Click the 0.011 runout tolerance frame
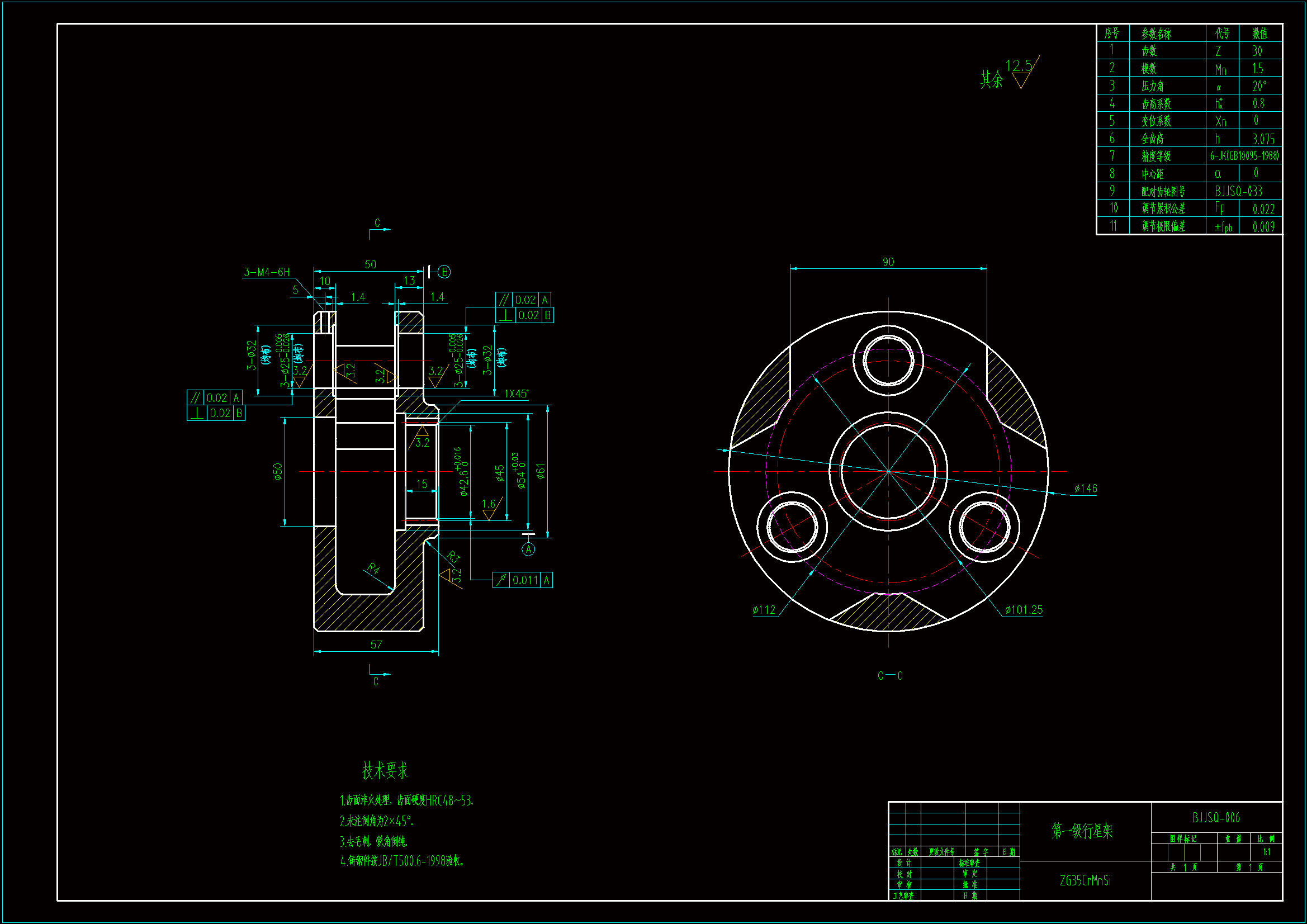The width and height of the screenshot is (1307, 924). 522,580
